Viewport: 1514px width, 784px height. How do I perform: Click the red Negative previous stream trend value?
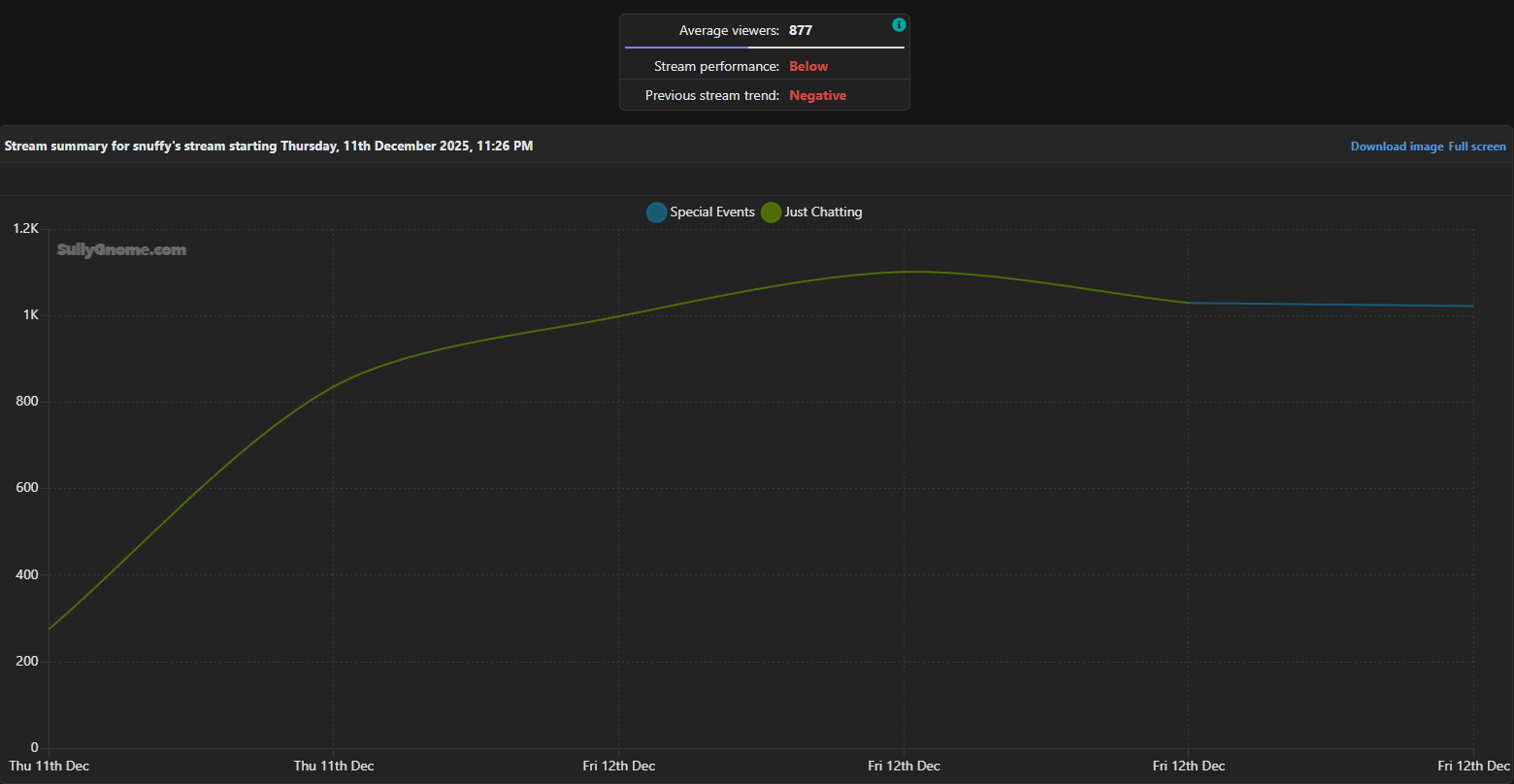[817, 96]
